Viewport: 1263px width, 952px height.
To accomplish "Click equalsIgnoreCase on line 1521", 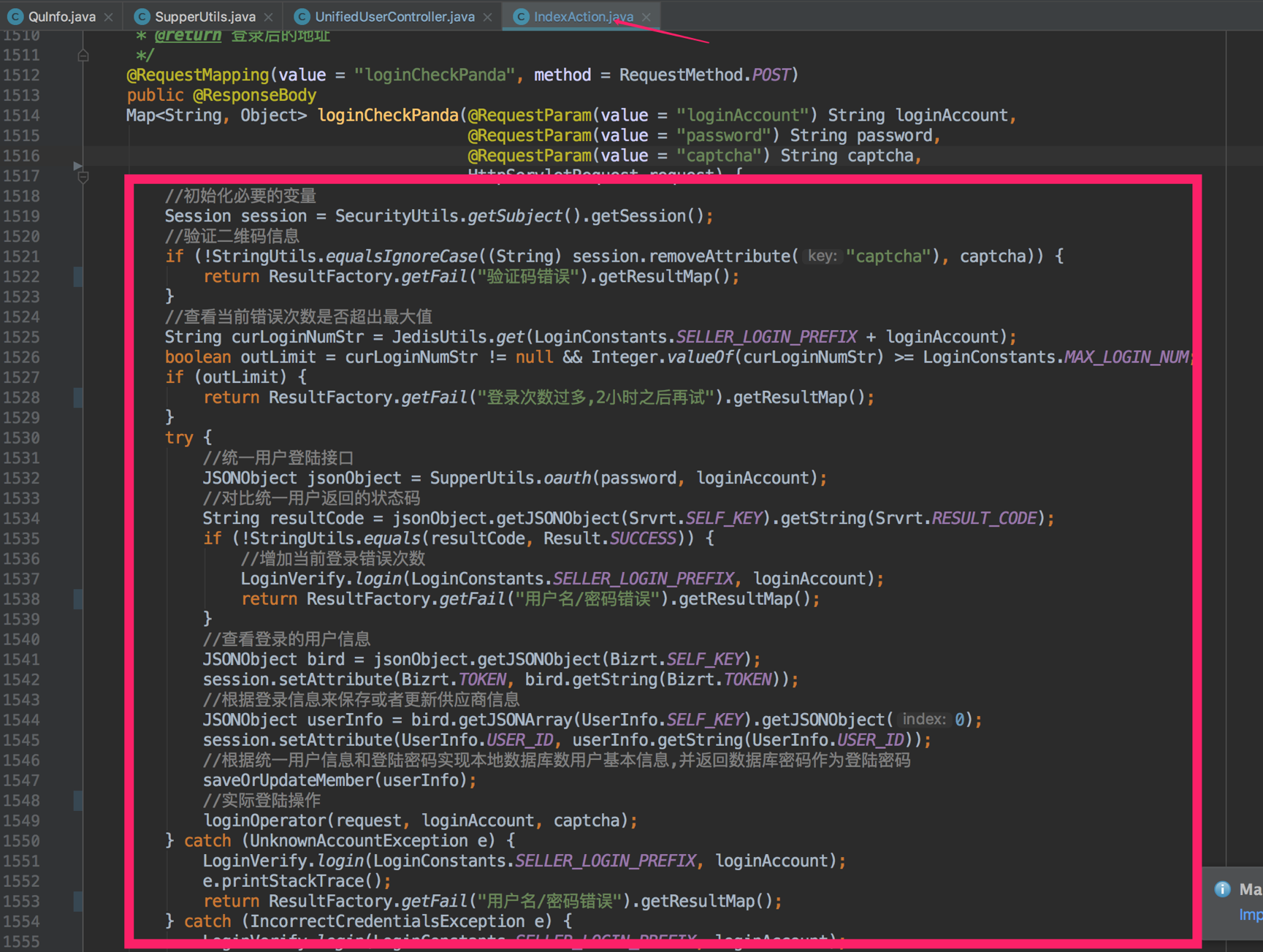I will (x=402, y=256).
